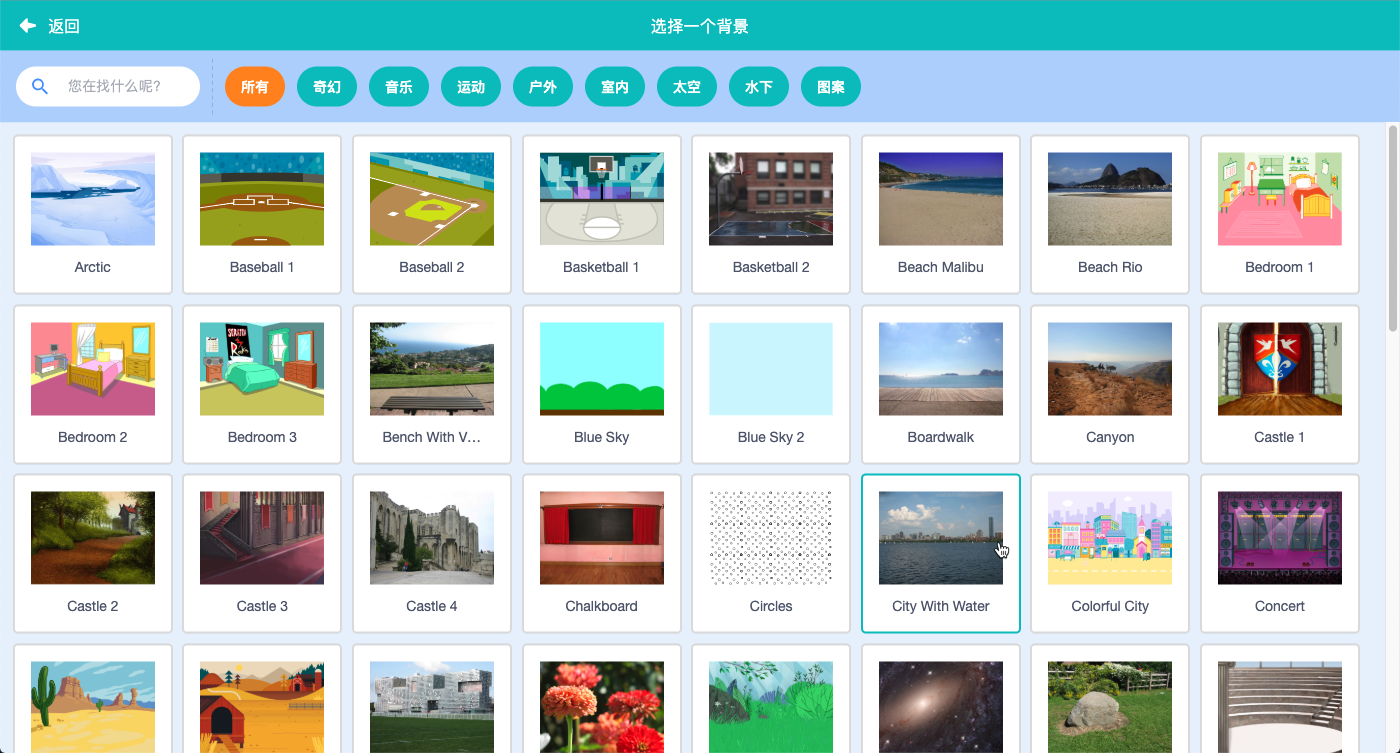Switch to the 室内 filter

(615, 87)
